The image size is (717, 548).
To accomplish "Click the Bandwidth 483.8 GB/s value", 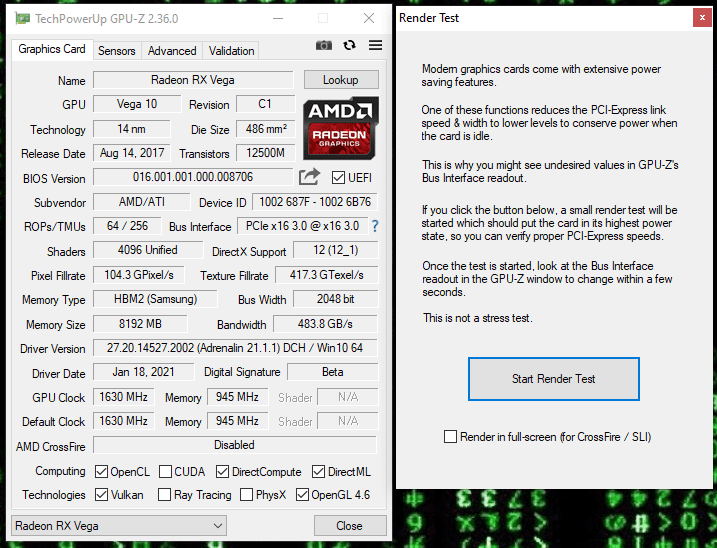I will point(325,324).
